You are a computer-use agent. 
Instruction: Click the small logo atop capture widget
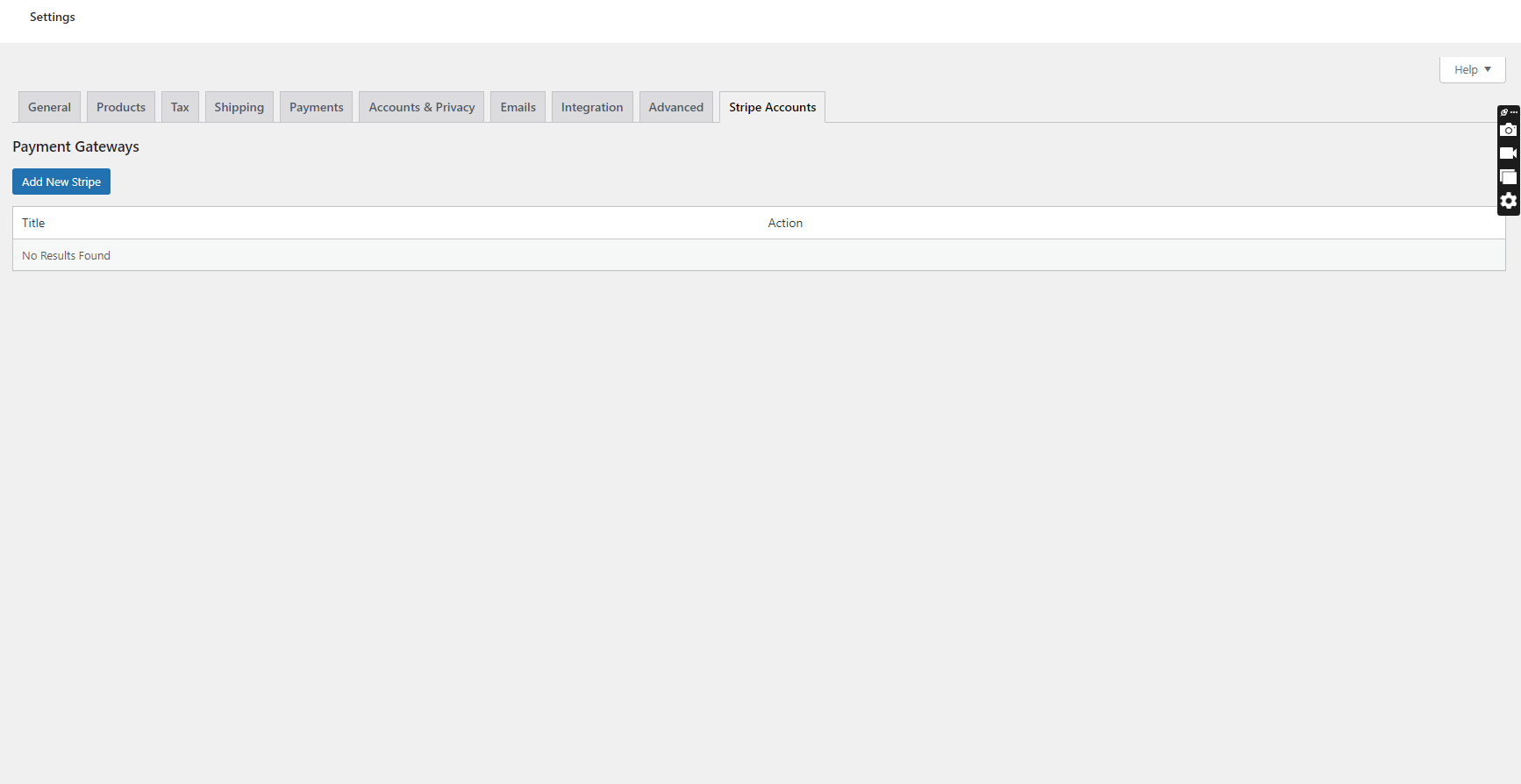click(x=1503, y=112)
